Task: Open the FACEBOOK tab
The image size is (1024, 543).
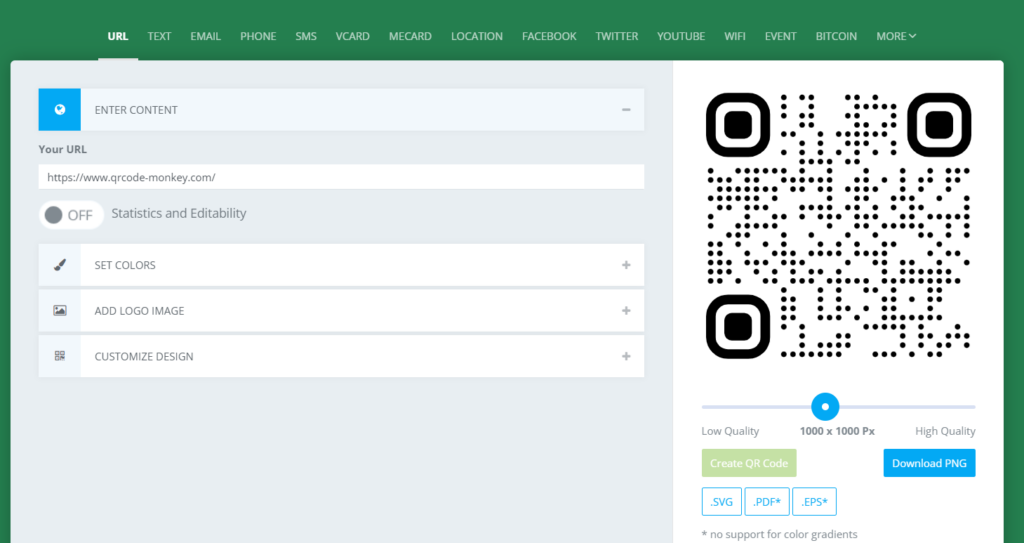Action: 549,36
